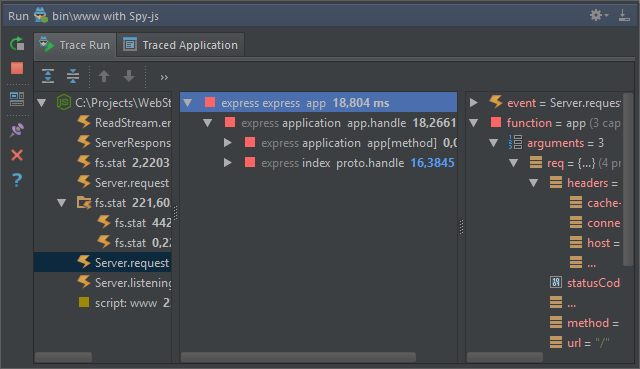Collapse the C:\Projects\WebSt root node
This screenshot has width=640, height=369.
42,103
